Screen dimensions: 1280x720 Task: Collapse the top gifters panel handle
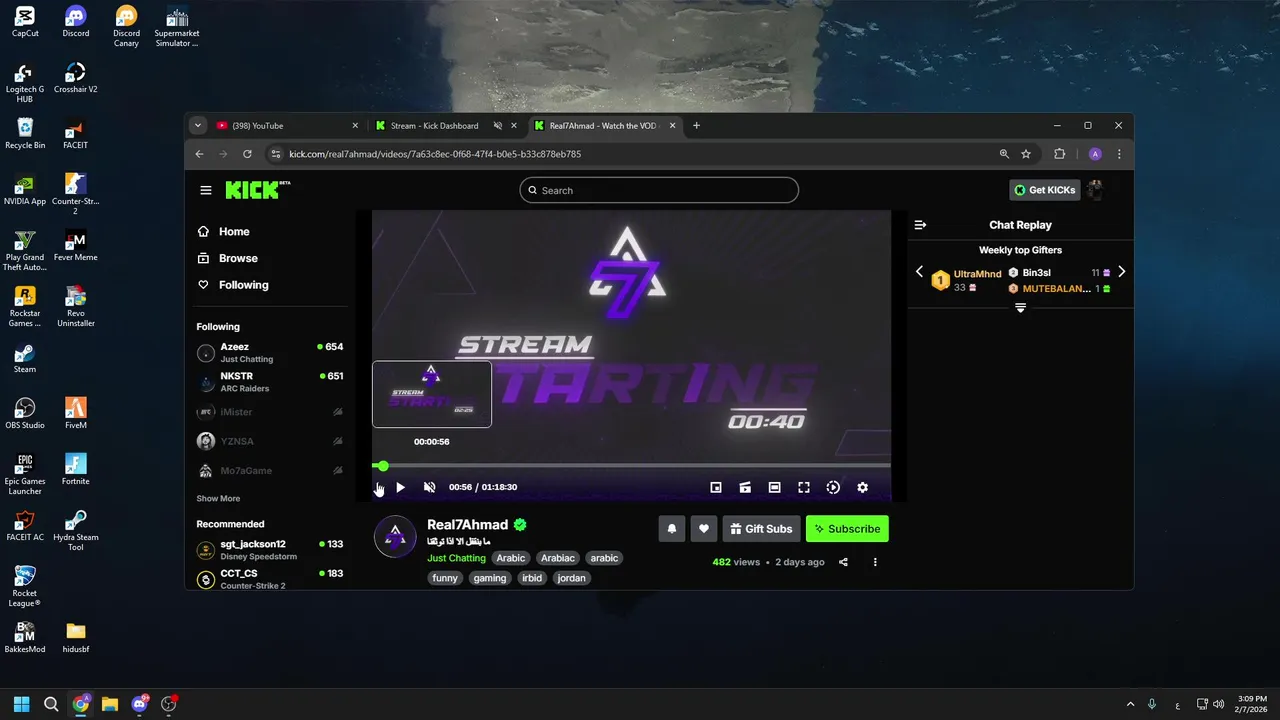[x=1020, y=309]
